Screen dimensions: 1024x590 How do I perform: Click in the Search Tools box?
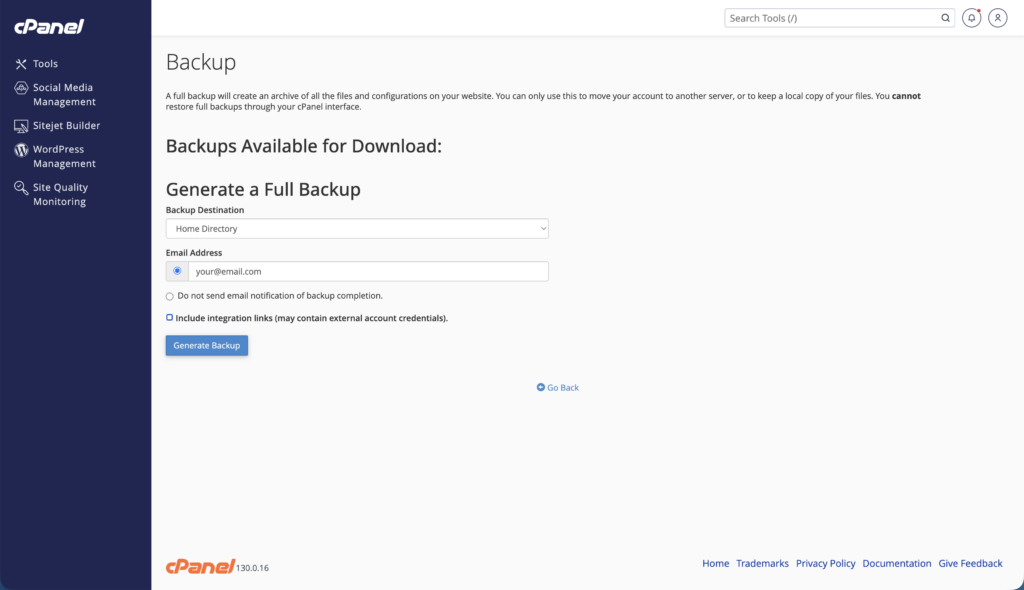click(x=830, y=18)
